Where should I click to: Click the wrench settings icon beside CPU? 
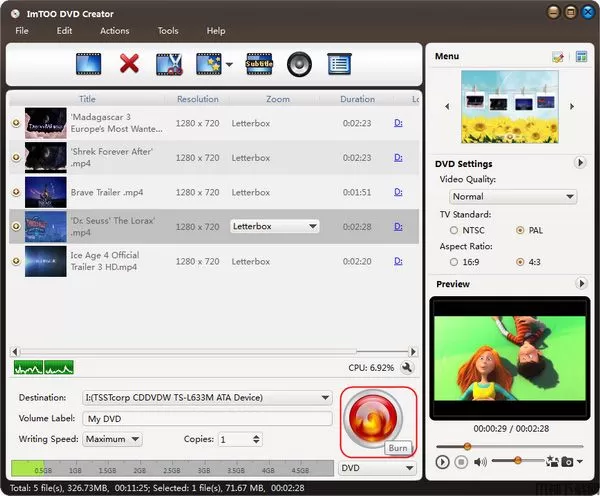407,368
